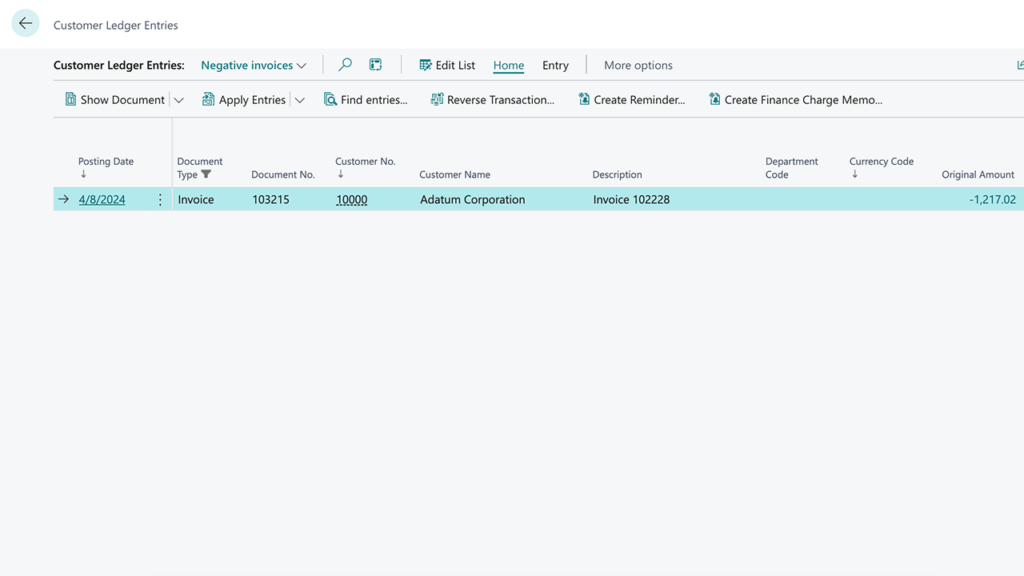Screen dimensions: 1024x576
Task: Open the search magnifier icon
Action: 344,64
